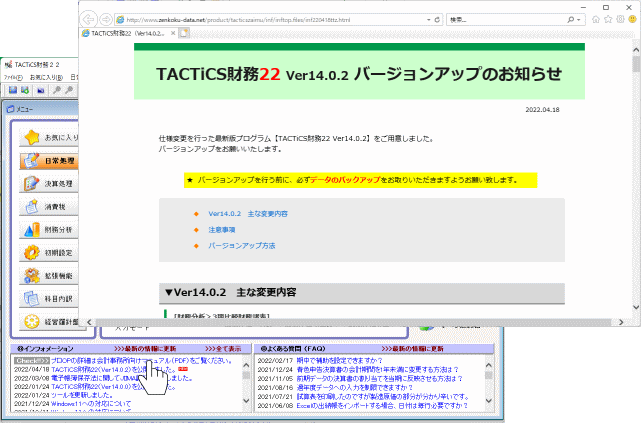The width and height of the screenshot is (641, 423).
Task: Click browser vertical scrollbar up arrow
Action: (636, 50)
